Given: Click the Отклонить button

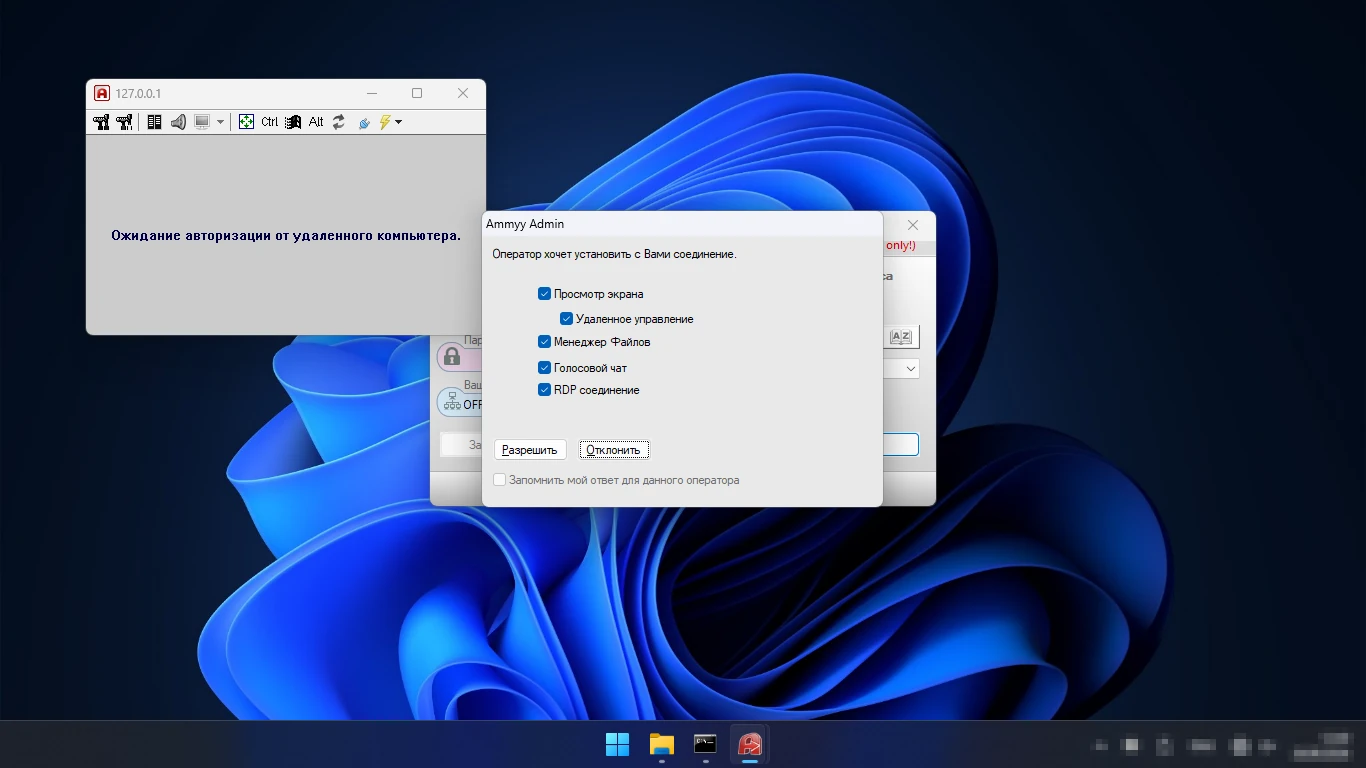Looking at the screenshot, I should tap(614, 450).
